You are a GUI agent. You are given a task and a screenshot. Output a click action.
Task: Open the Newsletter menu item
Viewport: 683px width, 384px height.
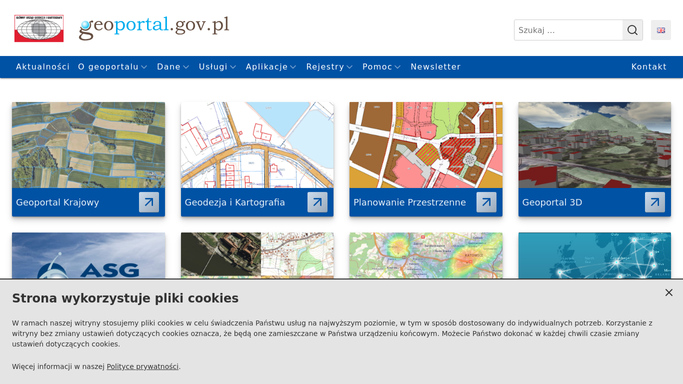[x=435, y=67]
